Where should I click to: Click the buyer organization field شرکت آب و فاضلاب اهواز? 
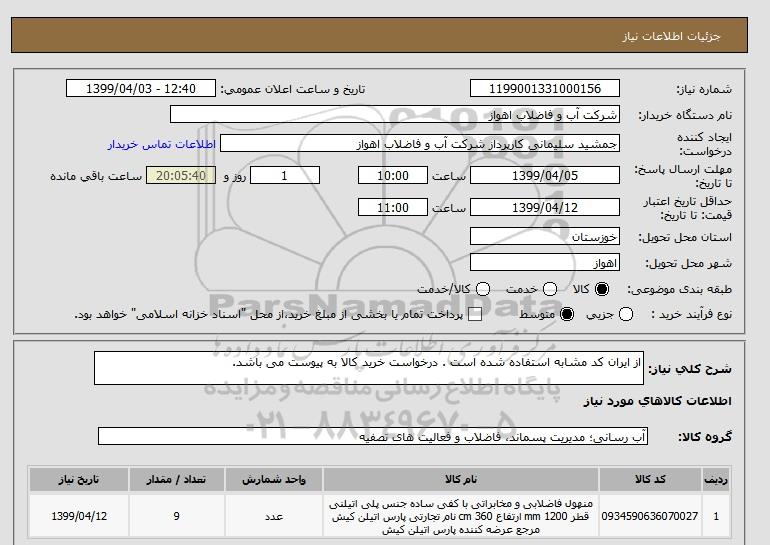pos(395,114)
